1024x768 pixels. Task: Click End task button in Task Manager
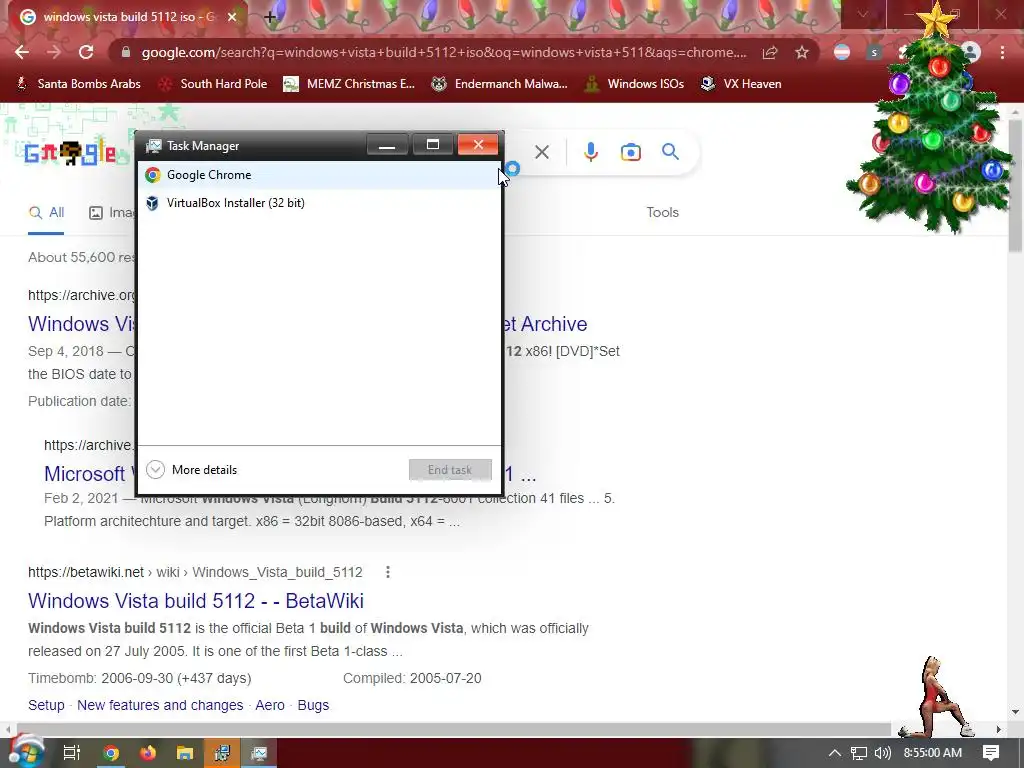450,470
